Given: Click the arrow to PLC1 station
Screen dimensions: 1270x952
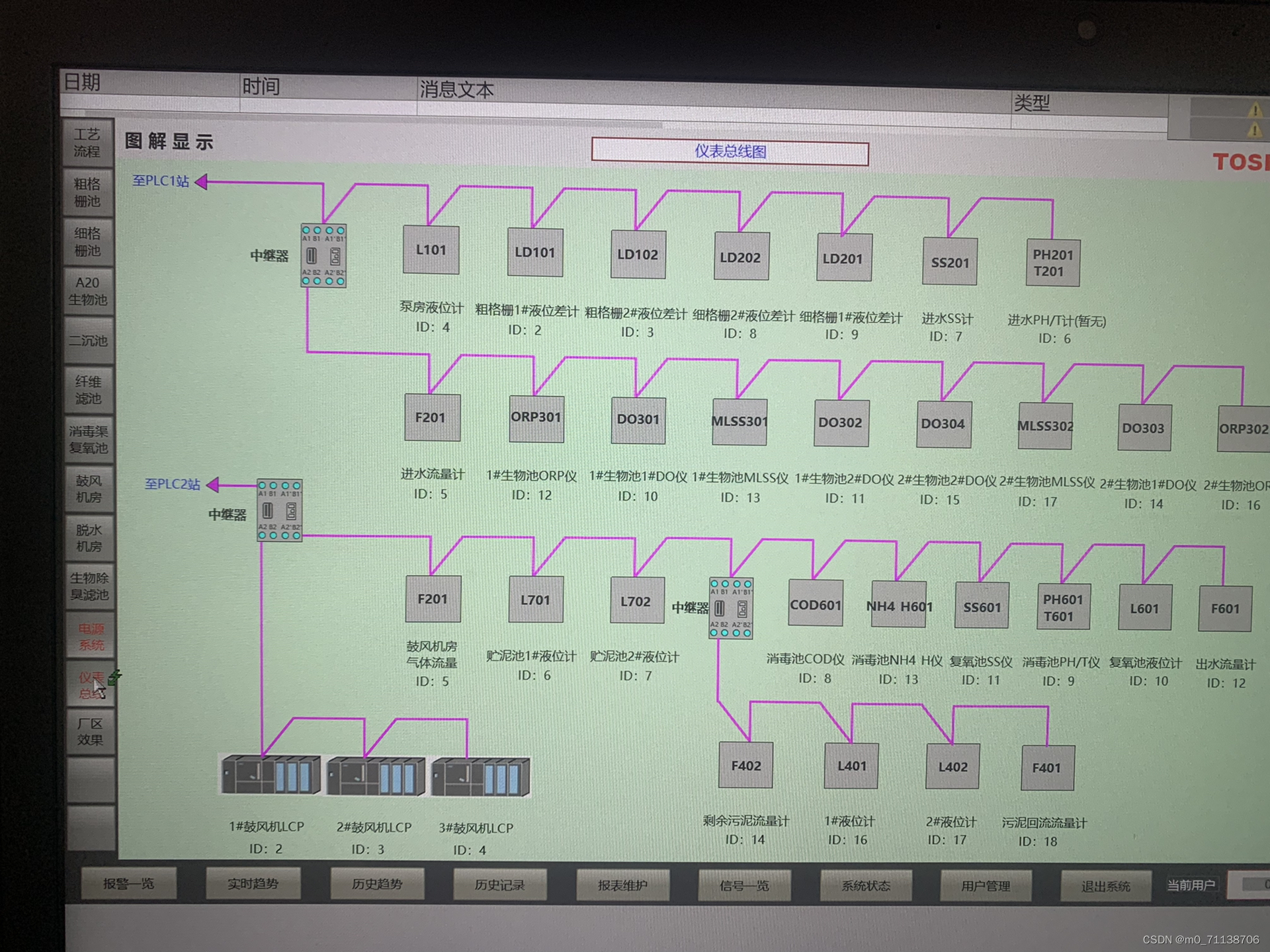Looking at the screenshot, I should click(x=202, y=182).
